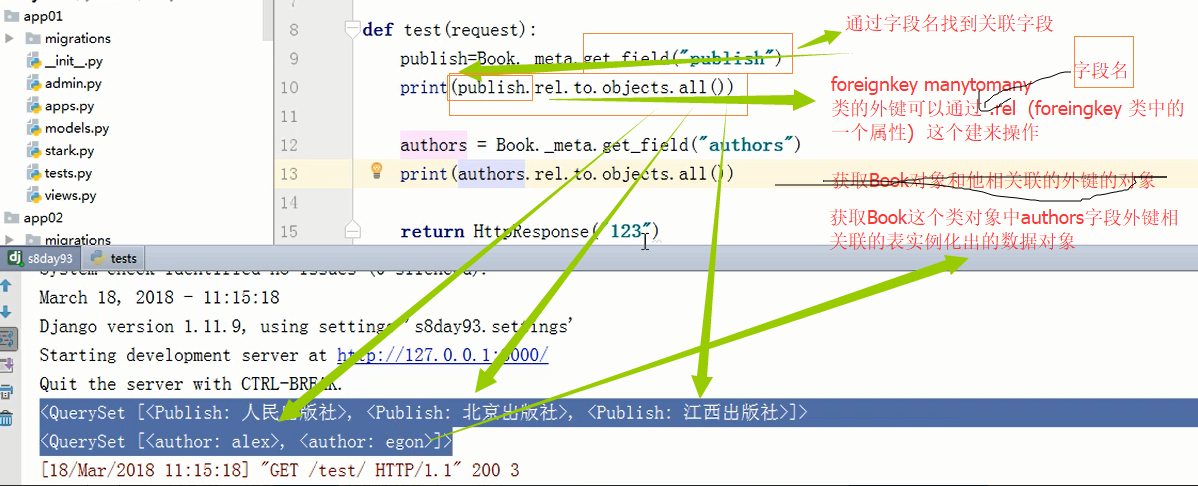
Task: Select views.py in the project tree
Action: [62, 196]
